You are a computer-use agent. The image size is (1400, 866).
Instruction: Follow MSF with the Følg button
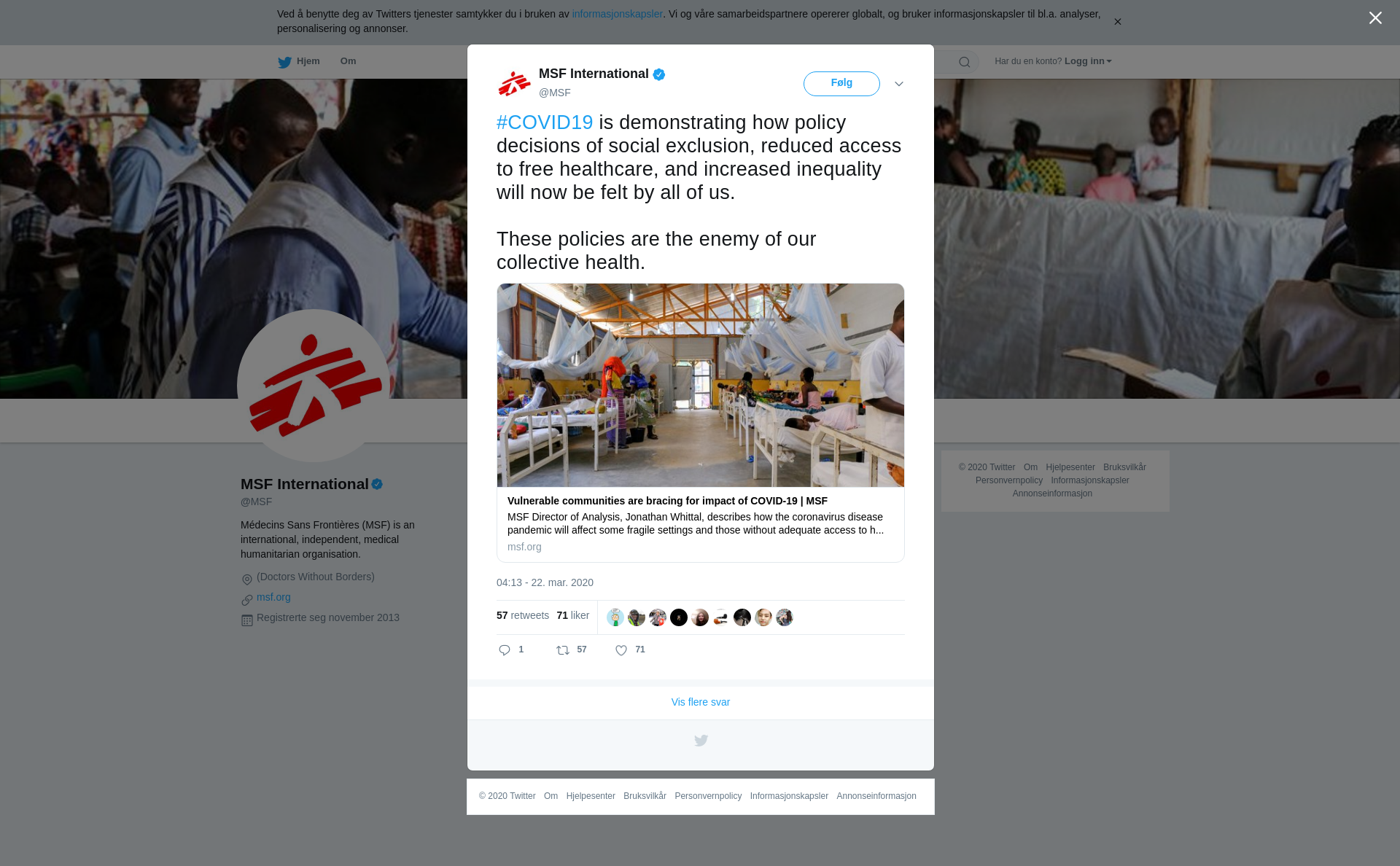coord(841,84)
